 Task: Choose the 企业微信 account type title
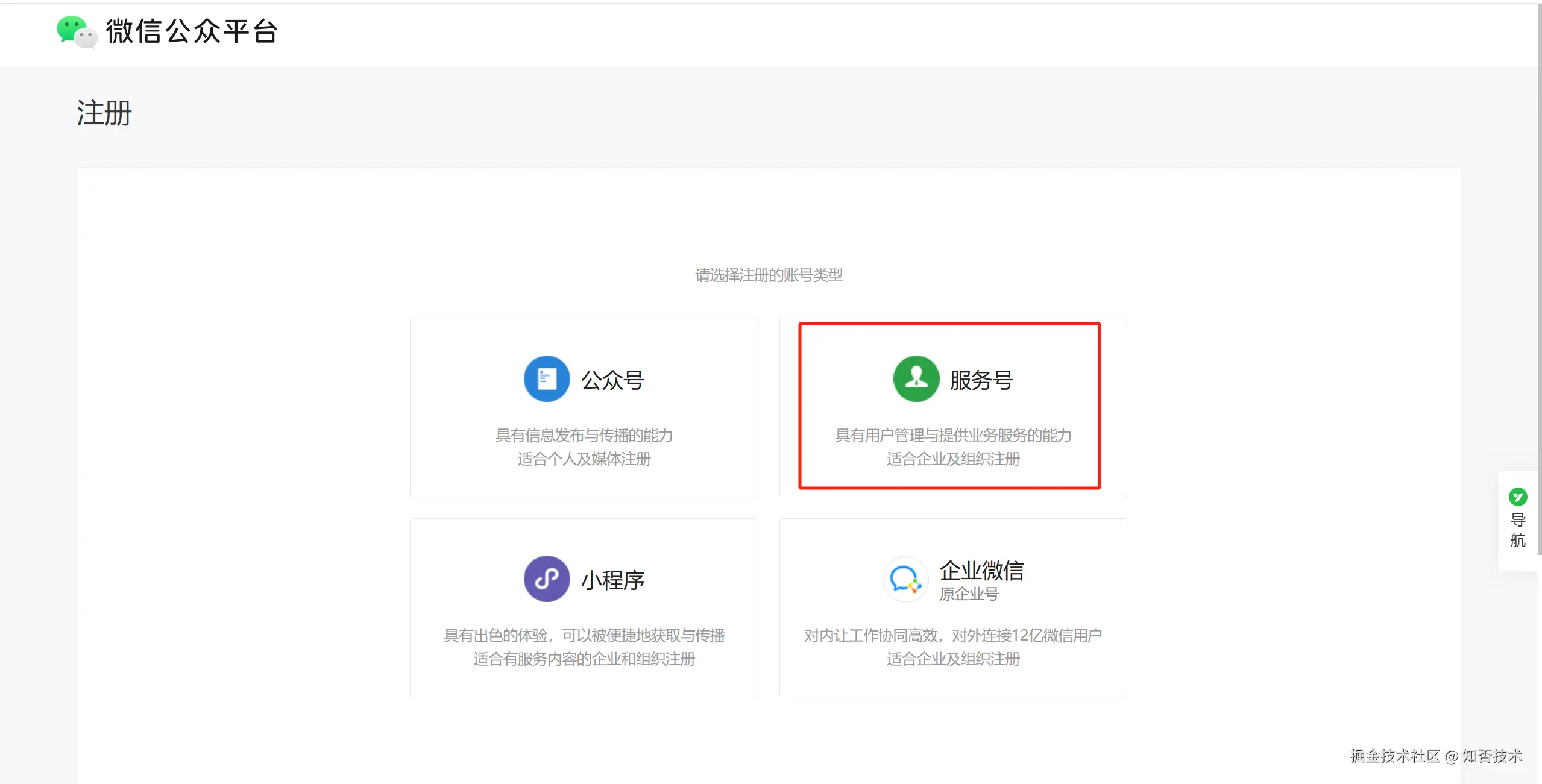coord(981,570)
